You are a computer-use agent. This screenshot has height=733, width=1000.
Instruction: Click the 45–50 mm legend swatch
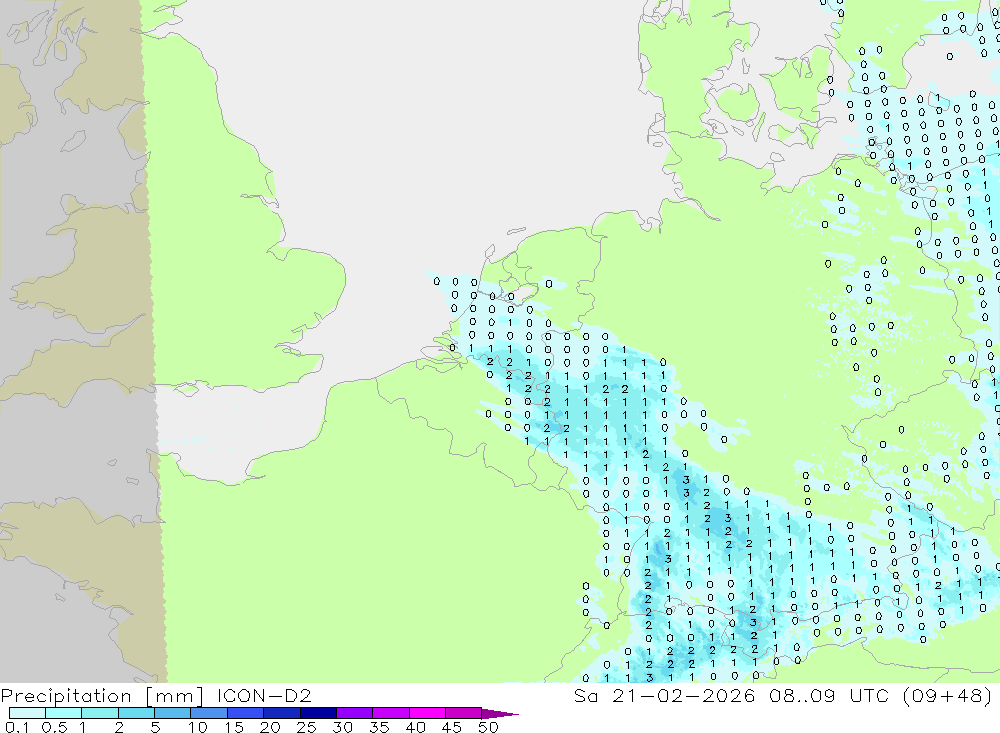coord(464,713)
